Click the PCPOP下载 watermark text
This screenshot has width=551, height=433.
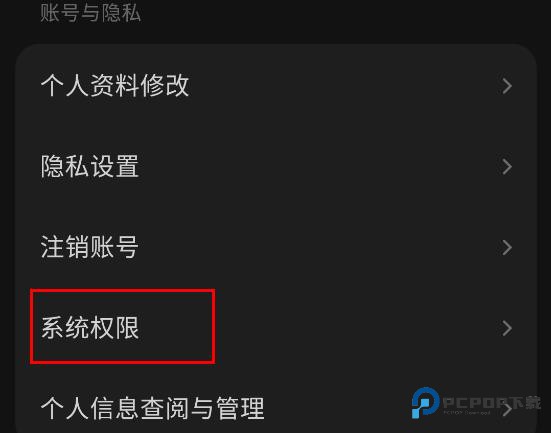(491, 402)
